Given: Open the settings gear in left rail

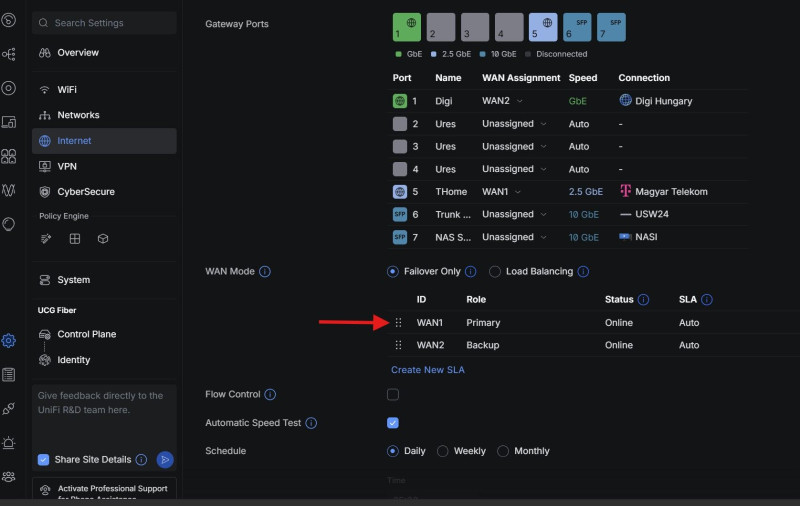Looking at the screenshot, I should pos(9,340).
